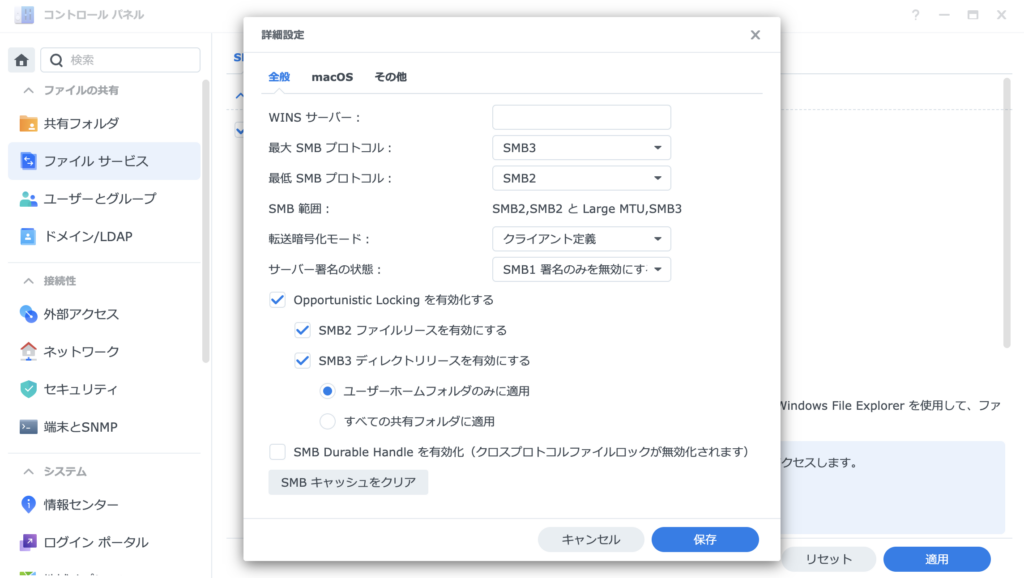The height and width of the screenshot is (578, 1024).
Task: Open 共有フォルダ folder icon
Action: 28,123
